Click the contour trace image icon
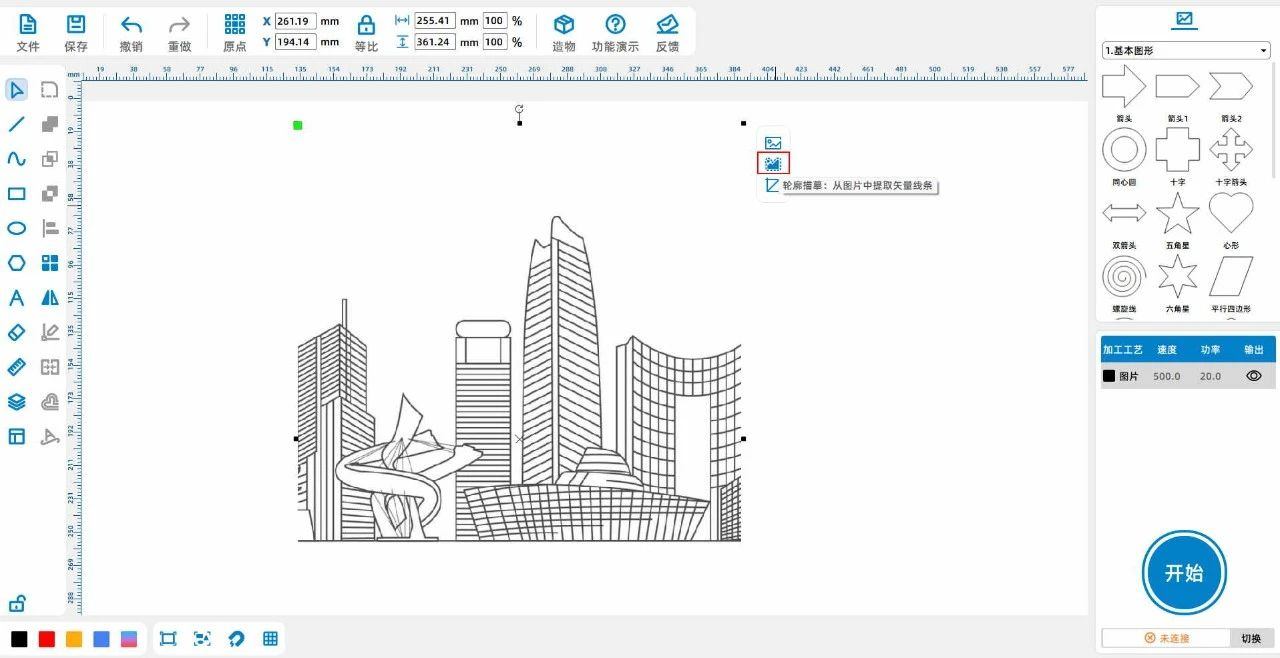The width and height of the screenshot is (1280, 658). click(x=773, y=163)
